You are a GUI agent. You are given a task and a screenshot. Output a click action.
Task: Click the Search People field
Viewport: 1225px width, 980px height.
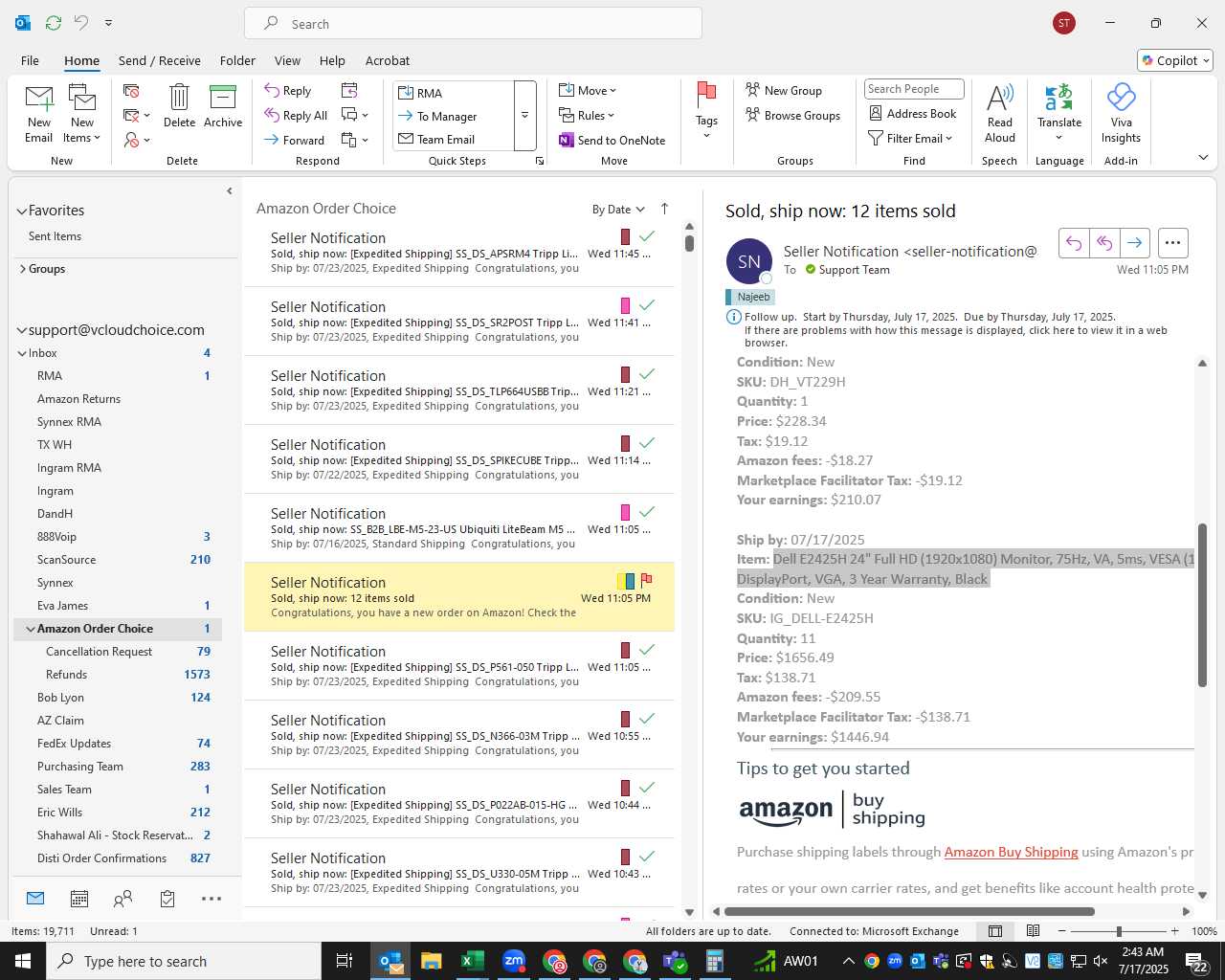point(914,89)
